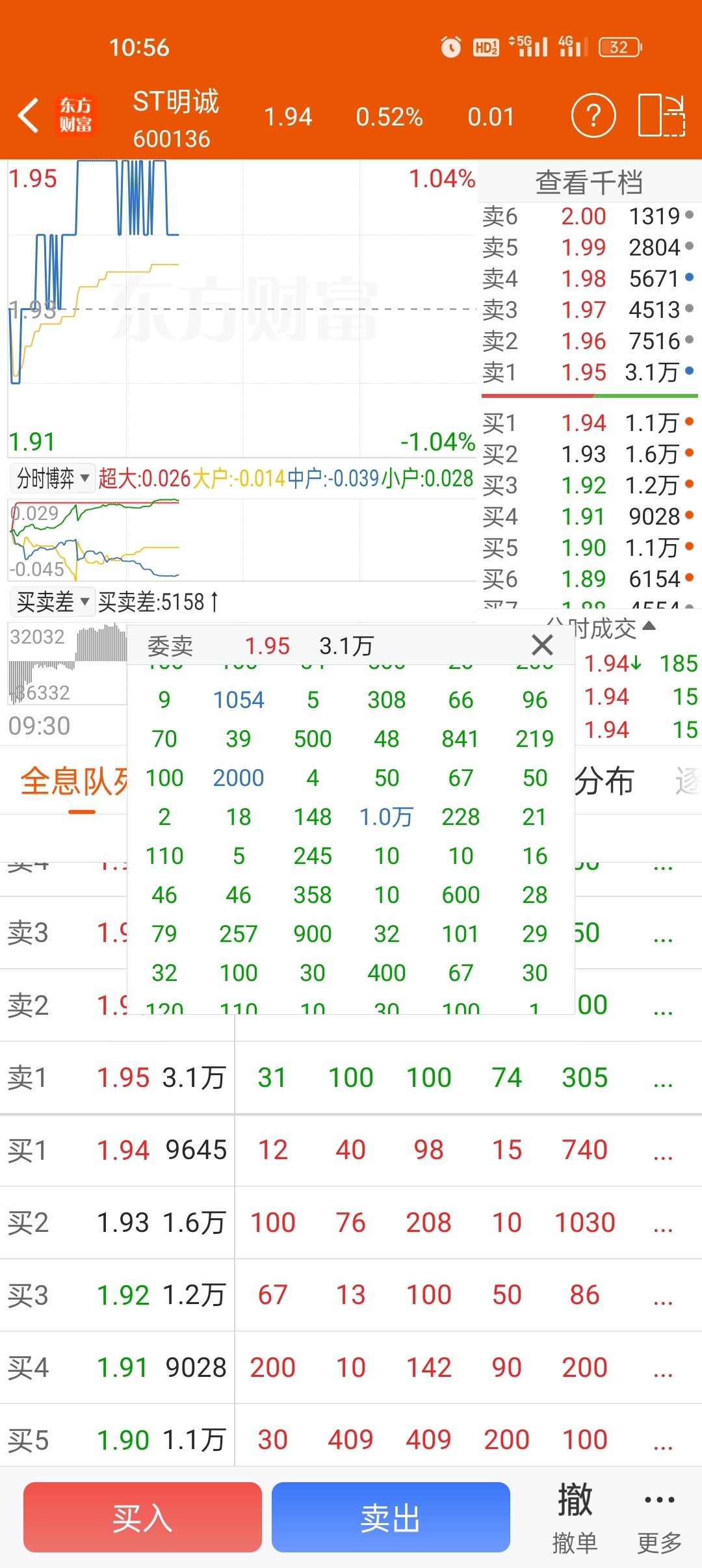702x1568 pixels.
Task: Tap 740 order in 买1 queue row
Action: click(x=585, y=1150)
